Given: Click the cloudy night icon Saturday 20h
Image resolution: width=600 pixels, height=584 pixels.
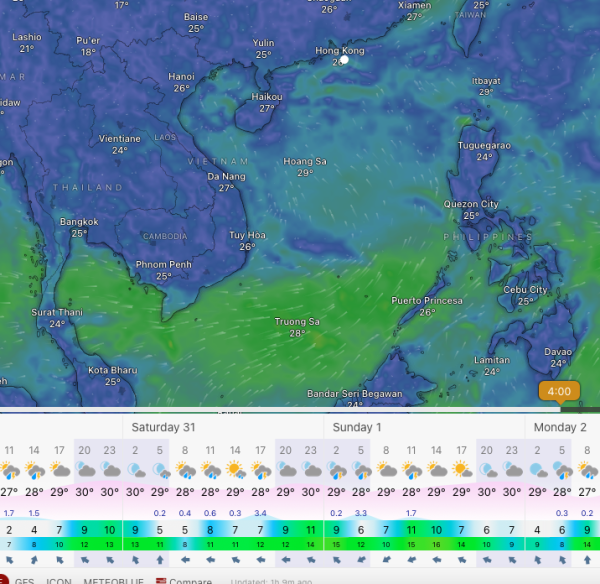Looking at the screenshot, I should pyautogui.click(x=285, y=470).
